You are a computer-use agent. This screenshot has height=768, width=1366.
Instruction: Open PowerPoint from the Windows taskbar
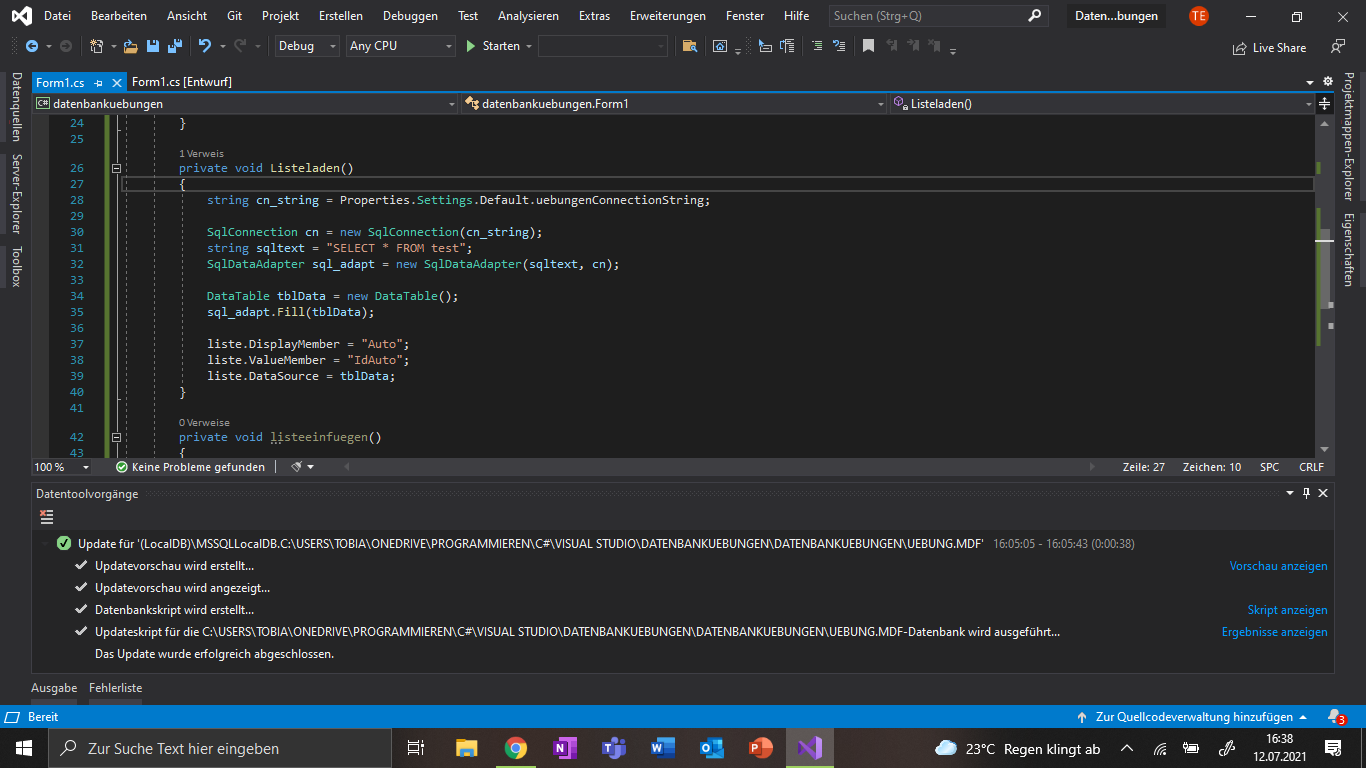pyautogui.click(x=761, y=748)
